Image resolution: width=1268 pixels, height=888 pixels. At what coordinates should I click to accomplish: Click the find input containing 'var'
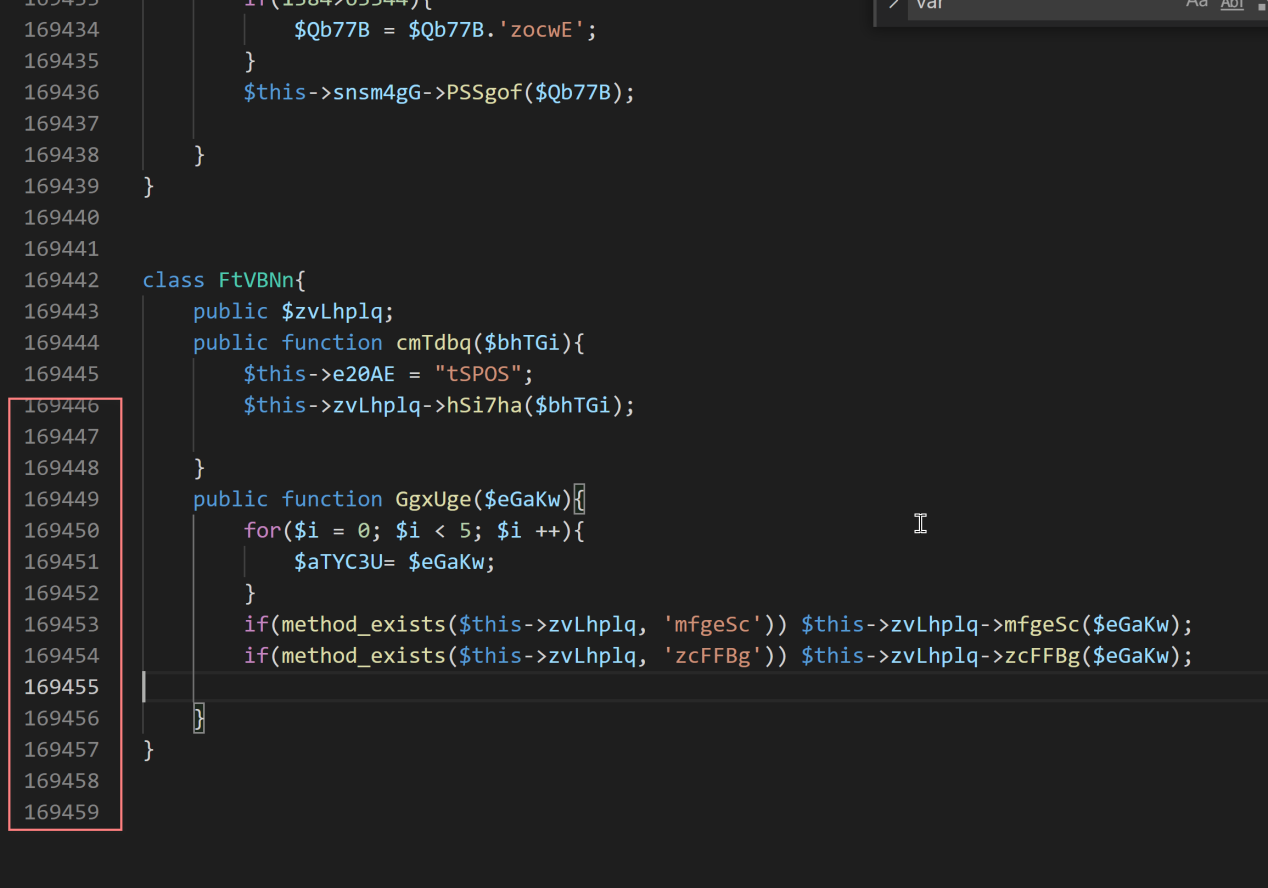click(1040, 5)
